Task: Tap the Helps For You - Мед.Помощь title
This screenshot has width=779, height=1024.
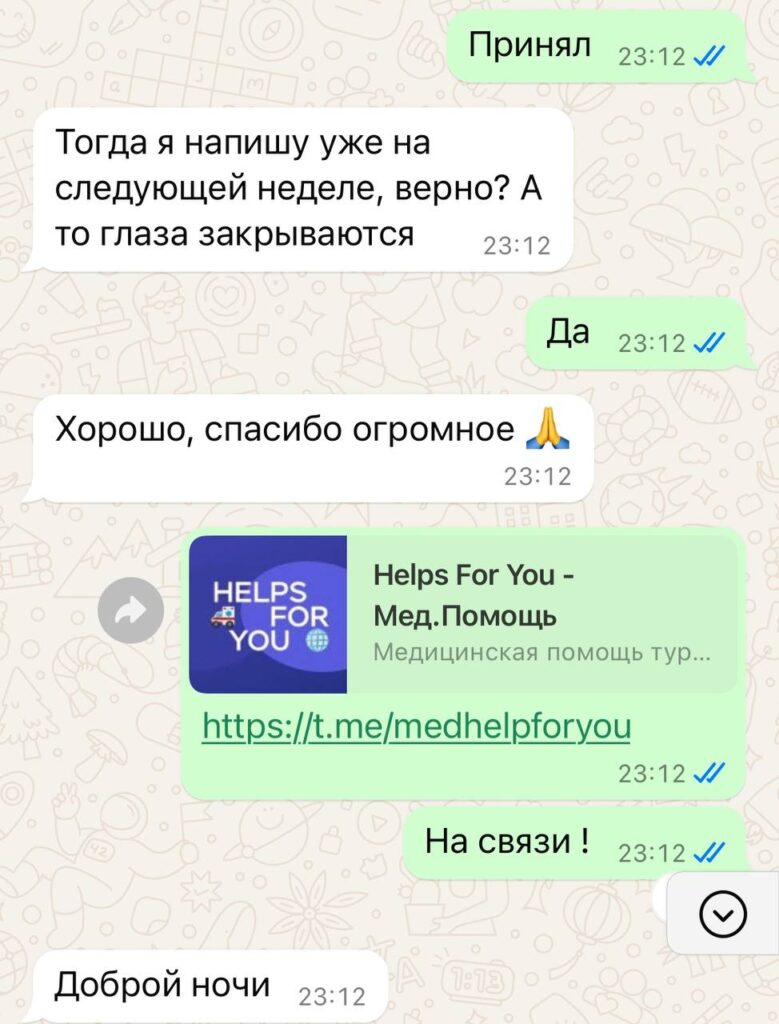Action: [x=474, y=595]
